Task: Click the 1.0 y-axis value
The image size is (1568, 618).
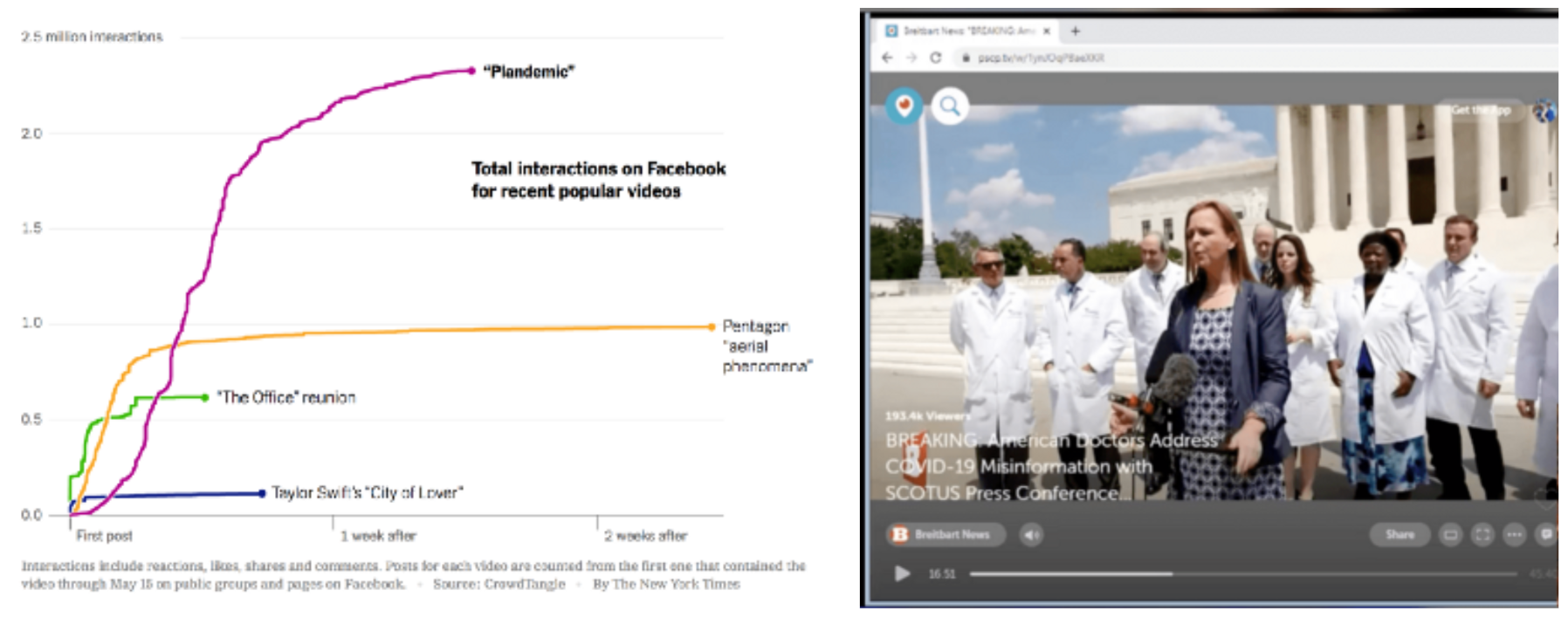Action: 31,323
